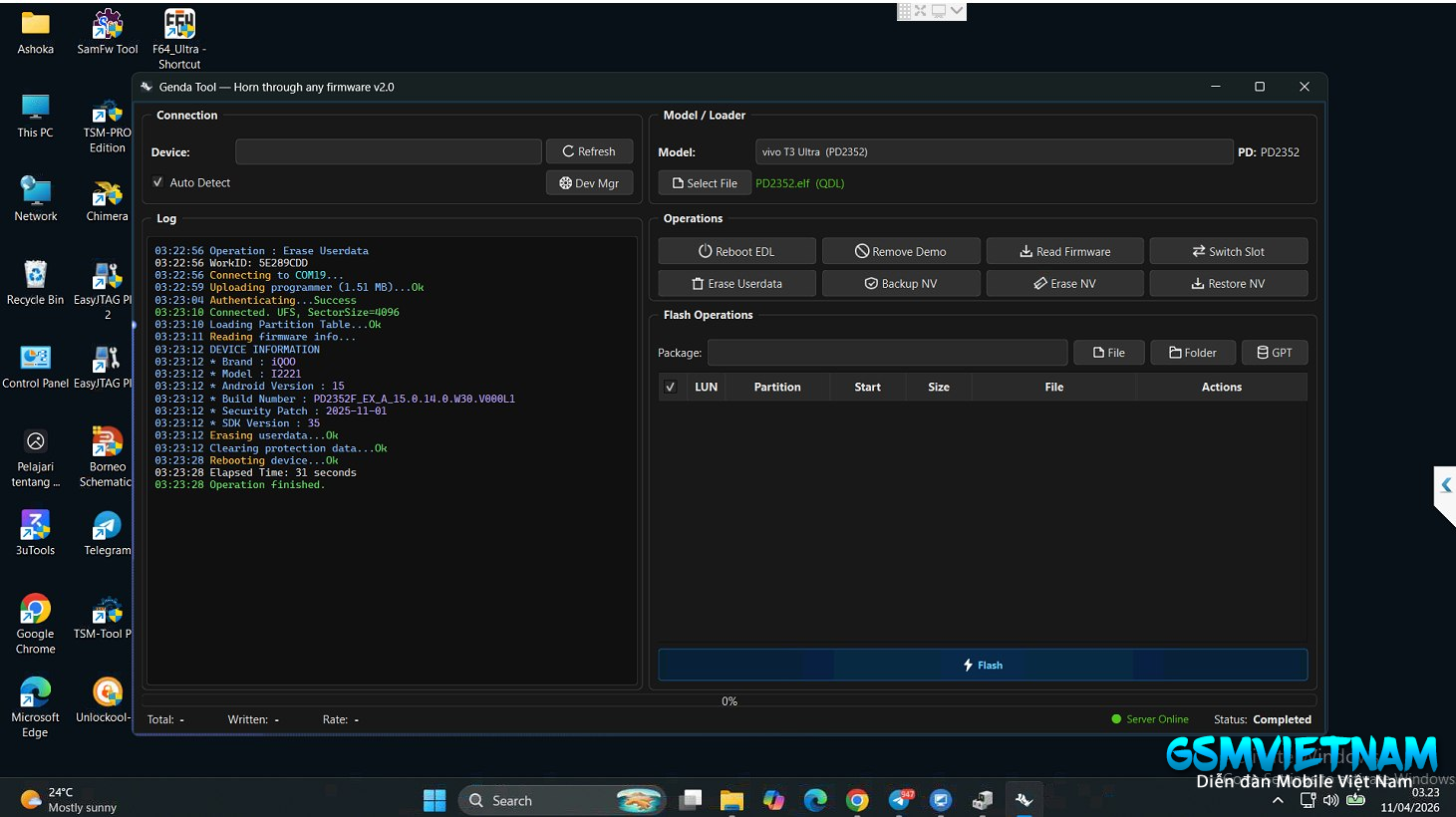Click the Size column header

(938, 388)
